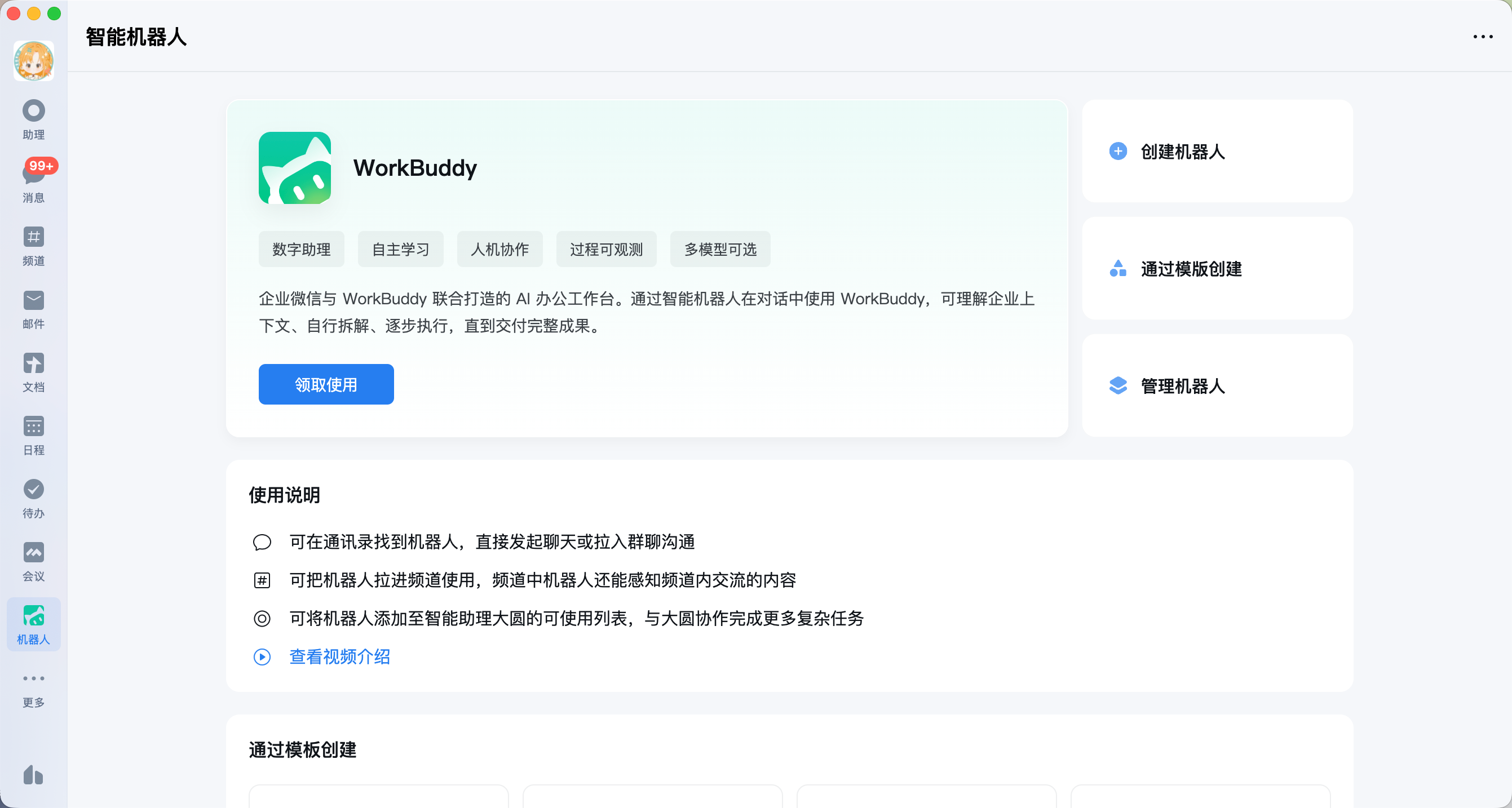Image resolution: width=1512 pixels, height=808 pixels.
Task: Open the user avatar profile
Action: coord(33,60)
